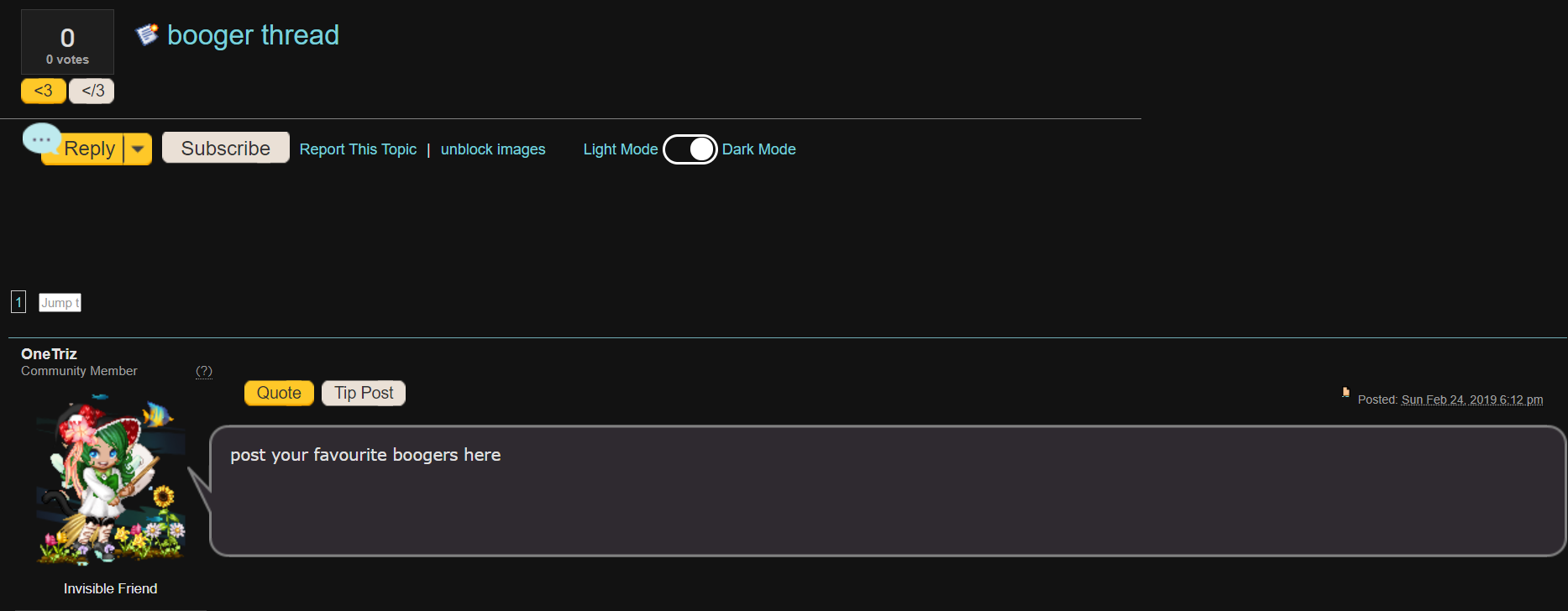The image size is (1568, 611).
Task: Click the Community Member rank text
Action: point(79,371)
